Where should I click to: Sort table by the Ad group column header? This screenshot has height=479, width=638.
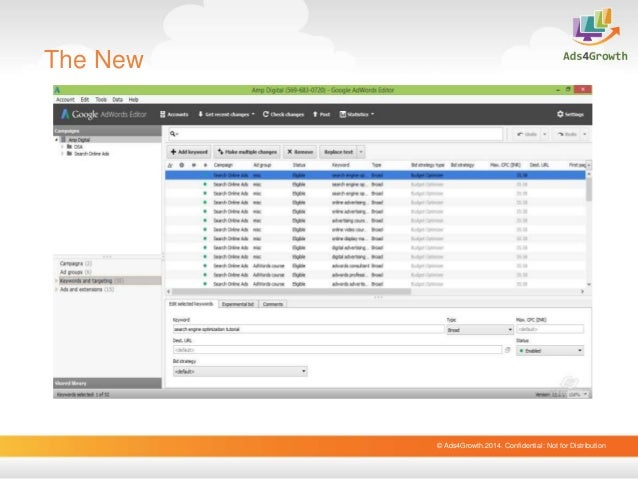tap(262, 165)
